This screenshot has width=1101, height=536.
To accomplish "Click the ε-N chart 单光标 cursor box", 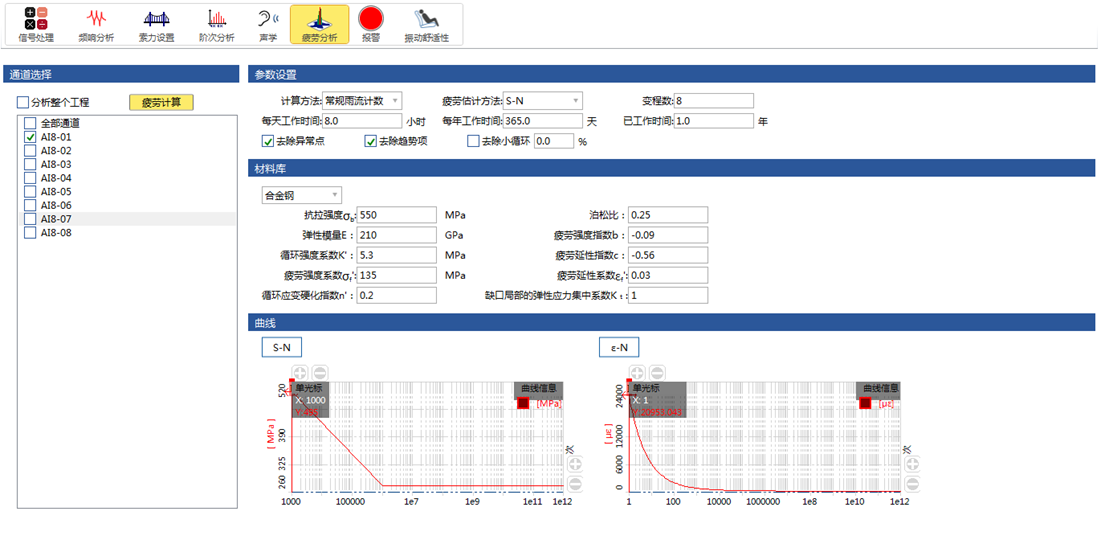I will tap(656, 400).
